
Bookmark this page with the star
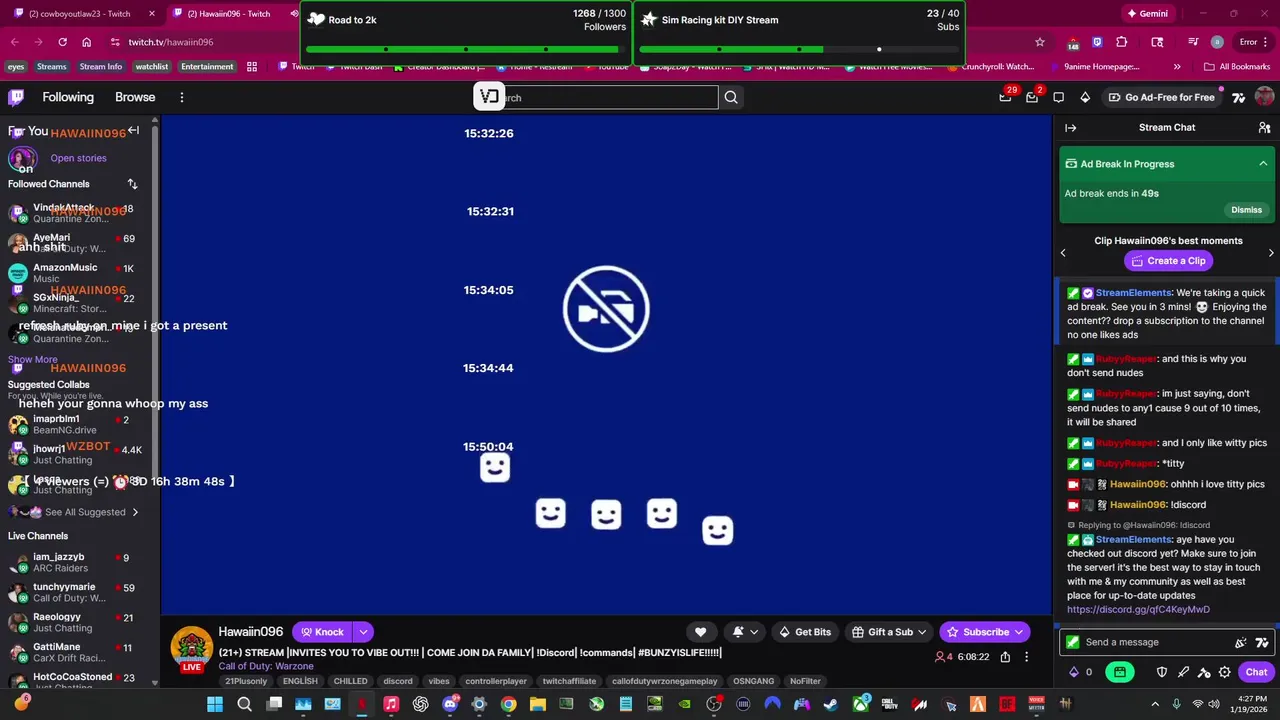1040,42
